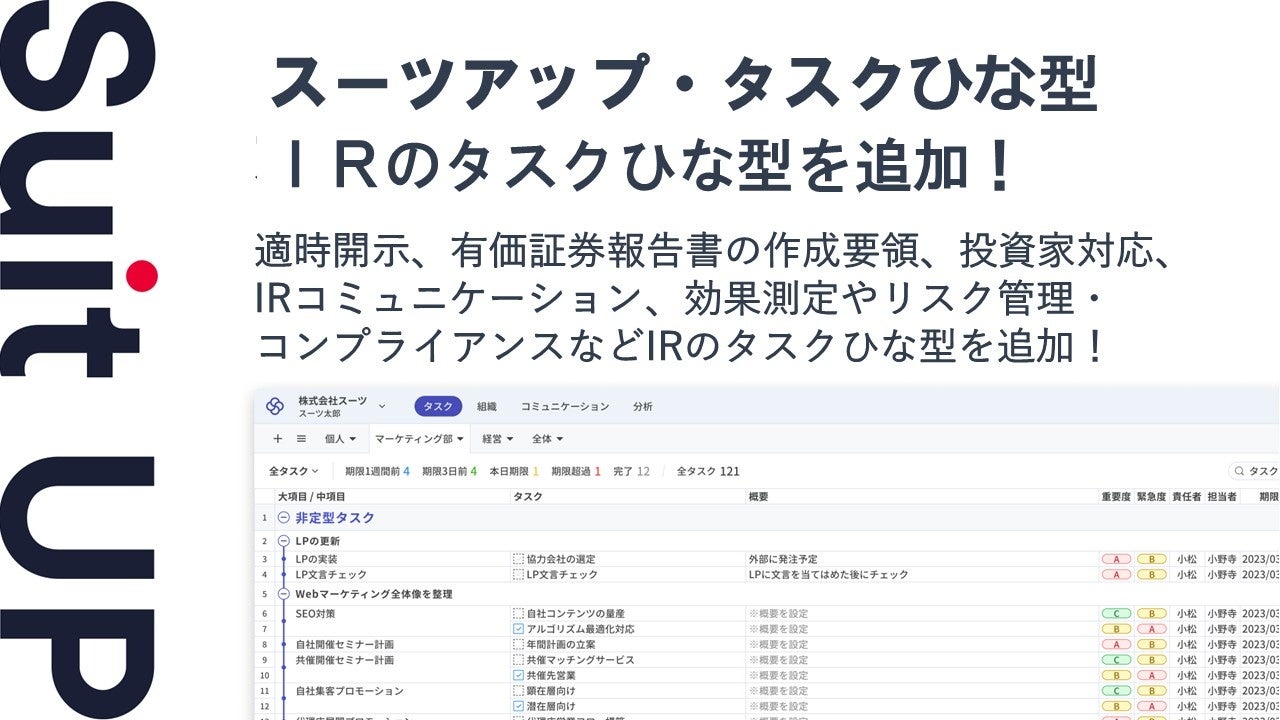
Task: Switch to the 組織 tab
Action: pos(487,406)
